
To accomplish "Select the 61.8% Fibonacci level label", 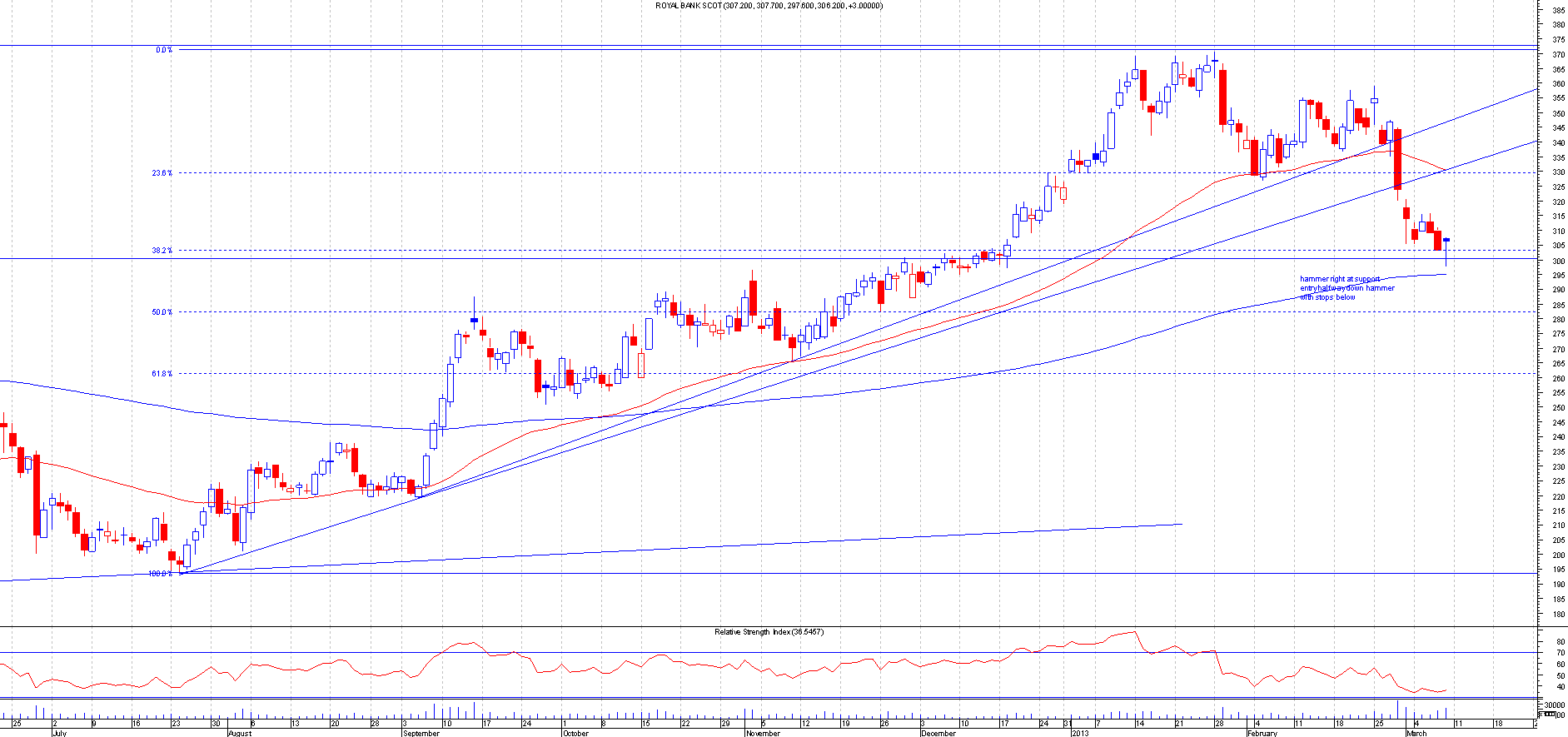I will point(162,374).
